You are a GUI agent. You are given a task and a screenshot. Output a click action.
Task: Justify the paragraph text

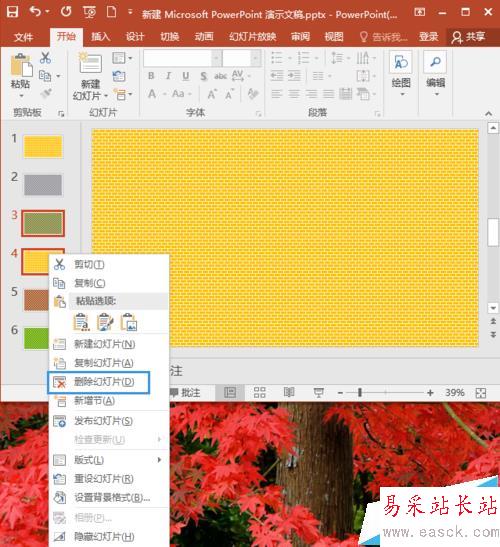pos(328,94)
